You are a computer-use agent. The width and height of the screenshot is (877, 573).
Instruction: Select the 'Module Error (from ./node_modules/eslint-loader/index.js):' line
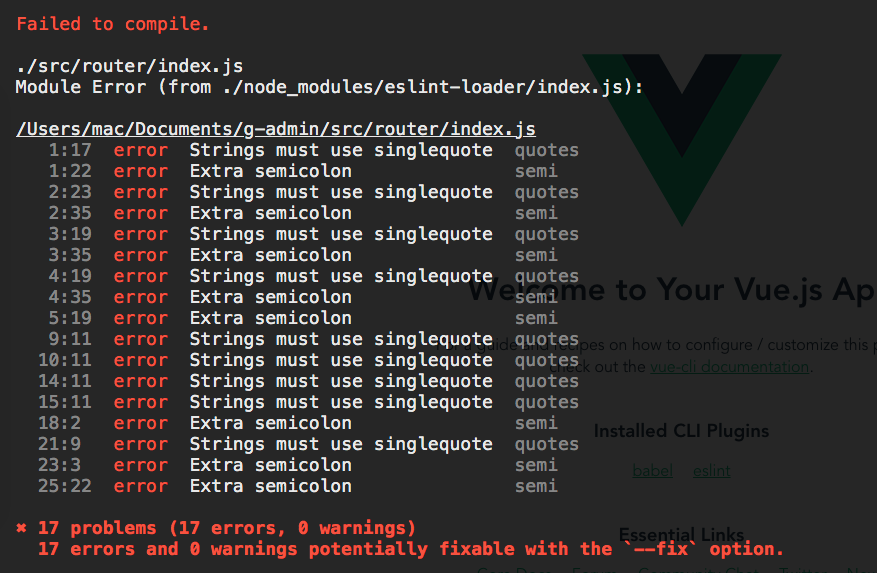point(329,87)
